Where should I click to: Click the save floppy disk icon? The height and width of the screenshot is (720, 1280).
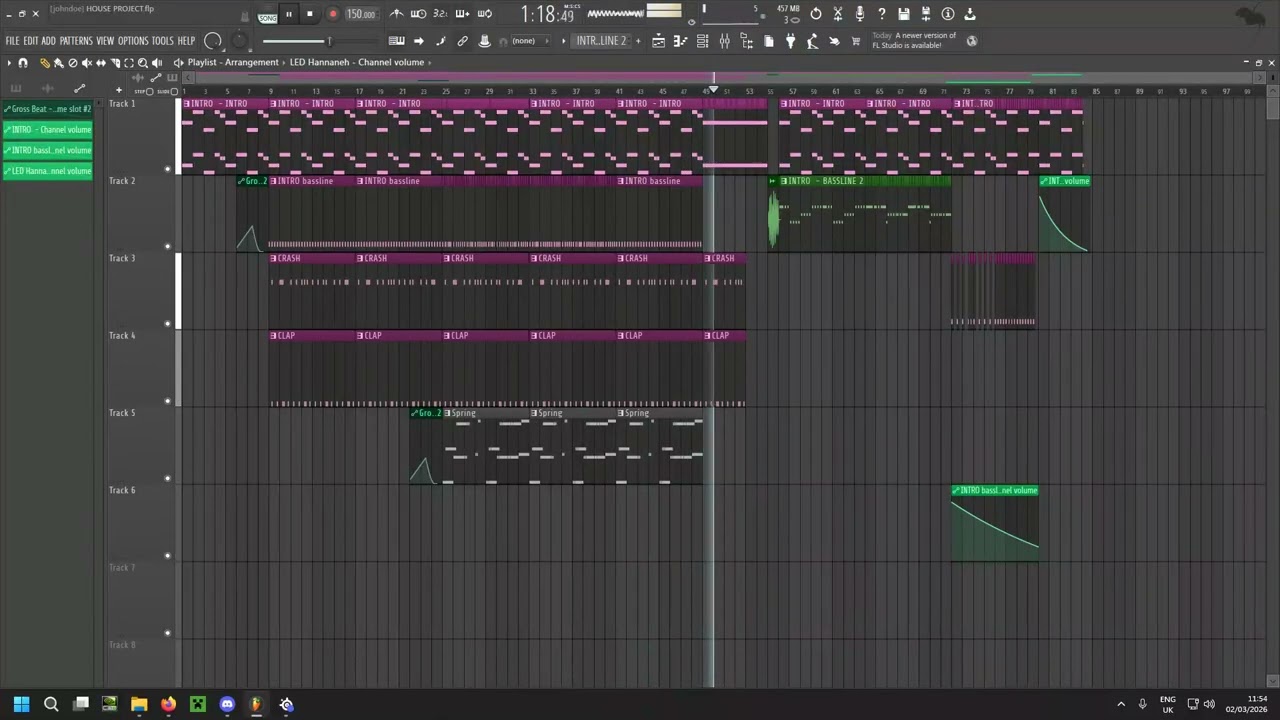[x=904, y=14]
